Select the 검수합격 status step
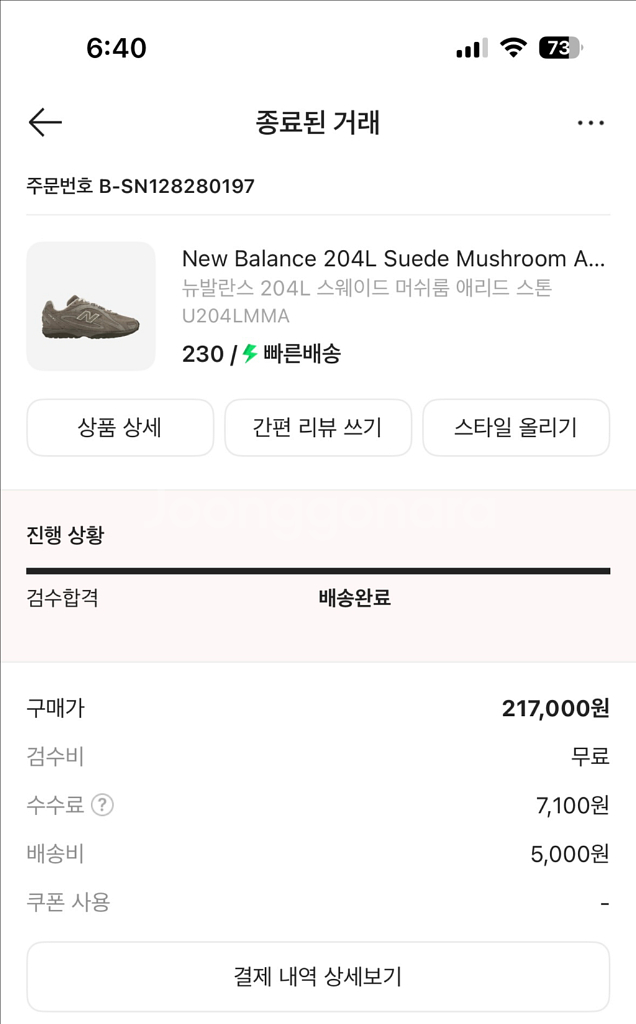This screenshot has height=1024, width=636. point(62,598)
